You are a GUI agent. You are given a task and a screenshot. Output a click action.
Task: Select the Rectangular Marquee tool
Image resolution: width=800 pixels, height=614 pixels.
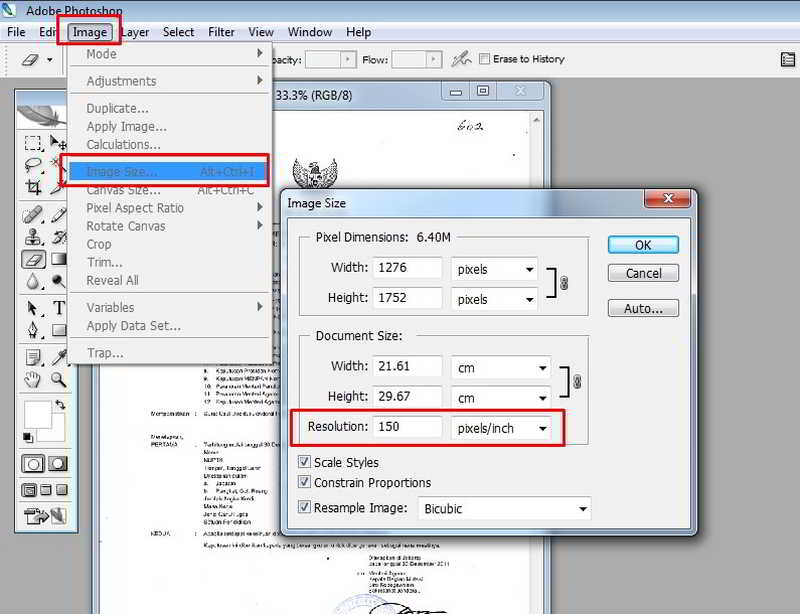point(33,142)
